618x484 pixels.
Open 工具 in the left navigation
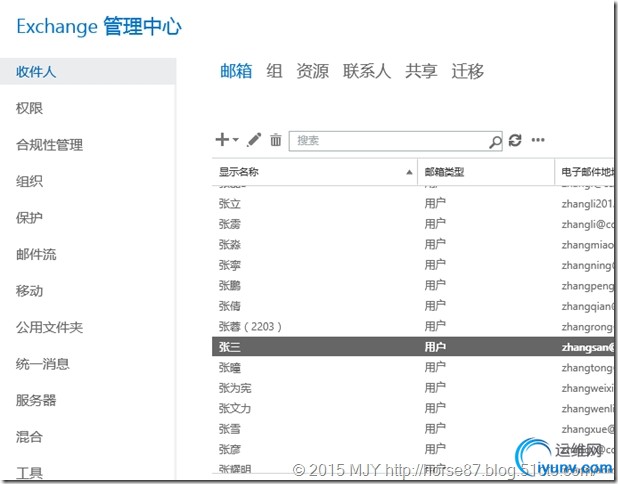coord(29,473)
